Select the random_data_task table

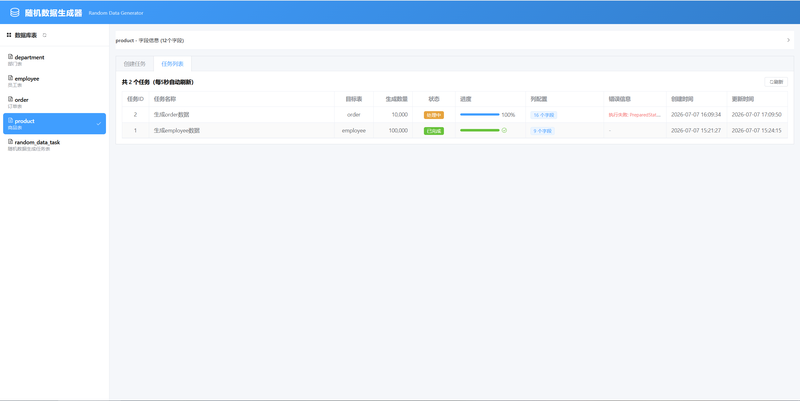(55, 145)
